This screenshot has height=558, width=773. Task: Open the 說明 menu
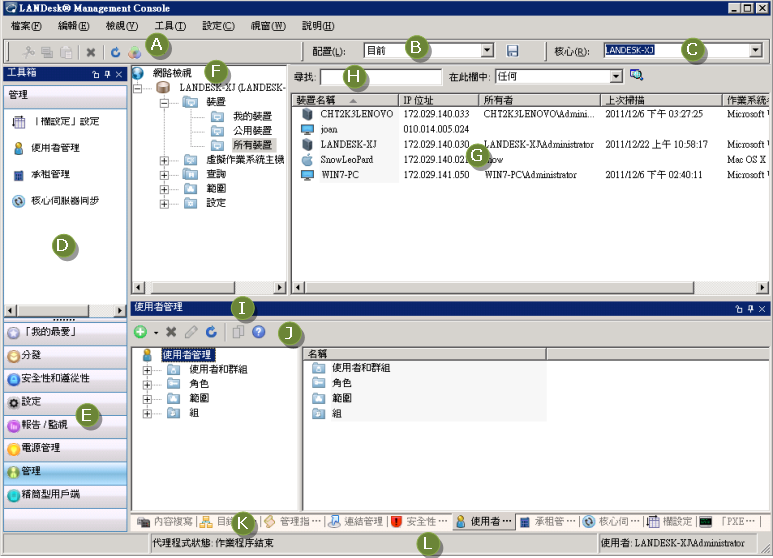pyautogui.click(x=317, y=26)
